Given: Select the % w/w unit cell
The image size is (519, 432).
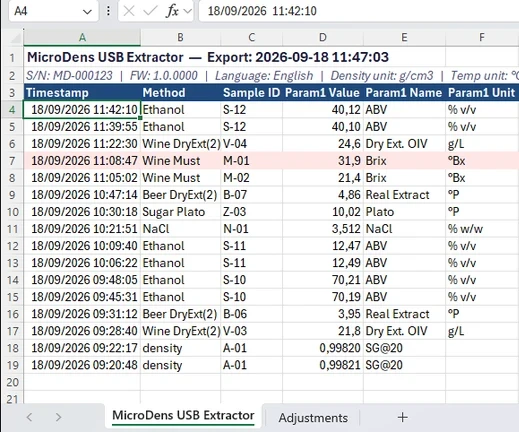Looking at the screenshot, I should (x=482, y=229).
